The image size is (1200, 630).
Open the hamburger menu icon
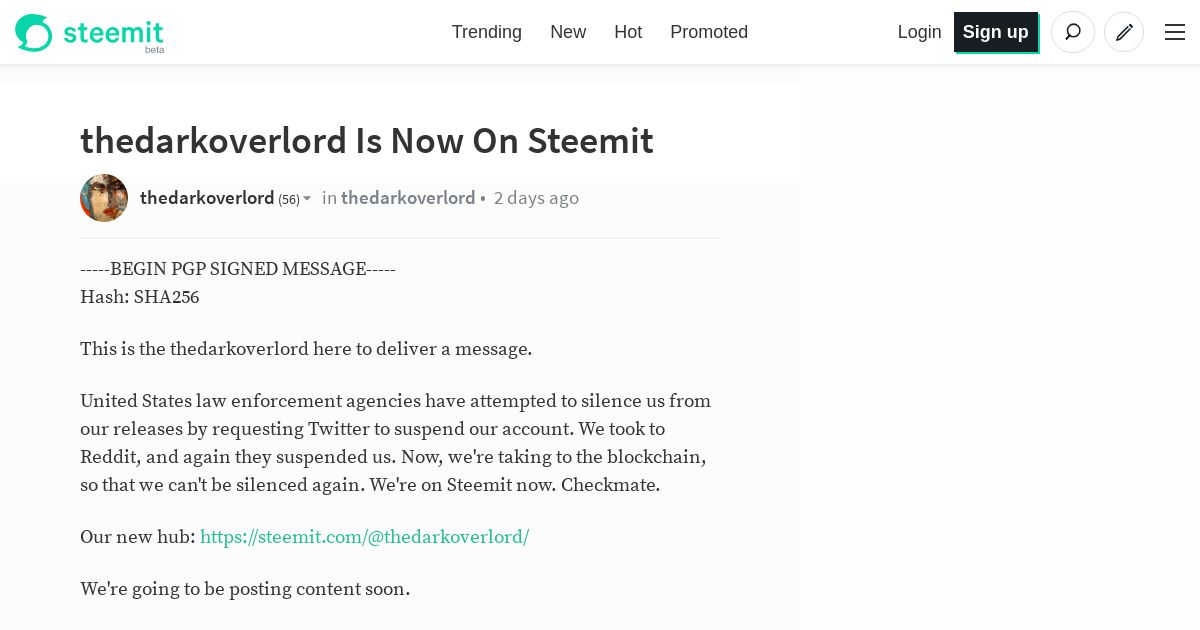[1175, 32]
